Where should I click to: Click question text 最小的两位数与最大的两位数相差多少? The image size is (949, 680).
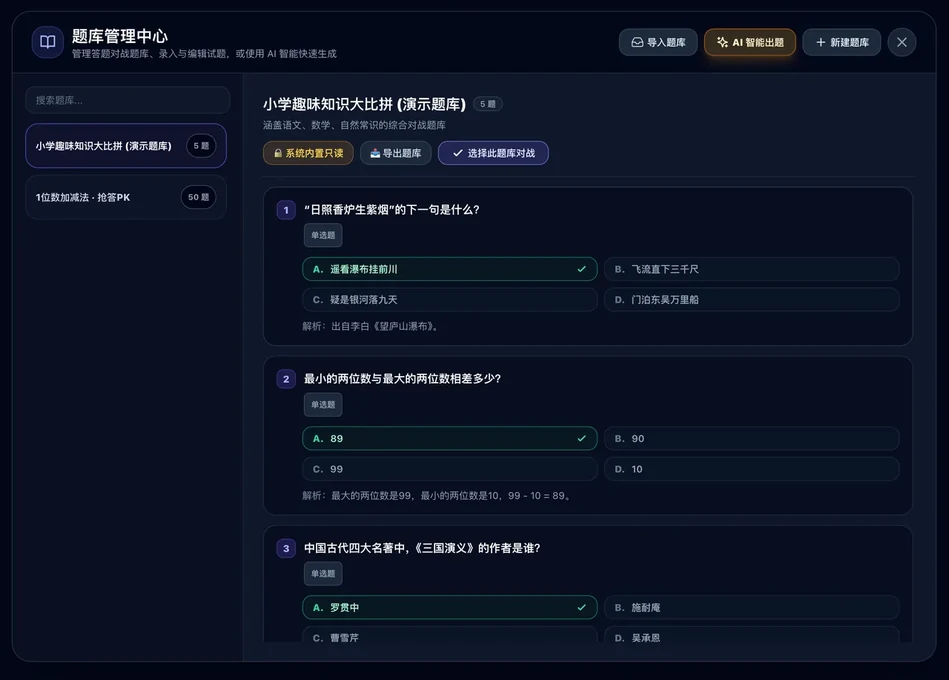pyautogui.click(x=402, y=379)
